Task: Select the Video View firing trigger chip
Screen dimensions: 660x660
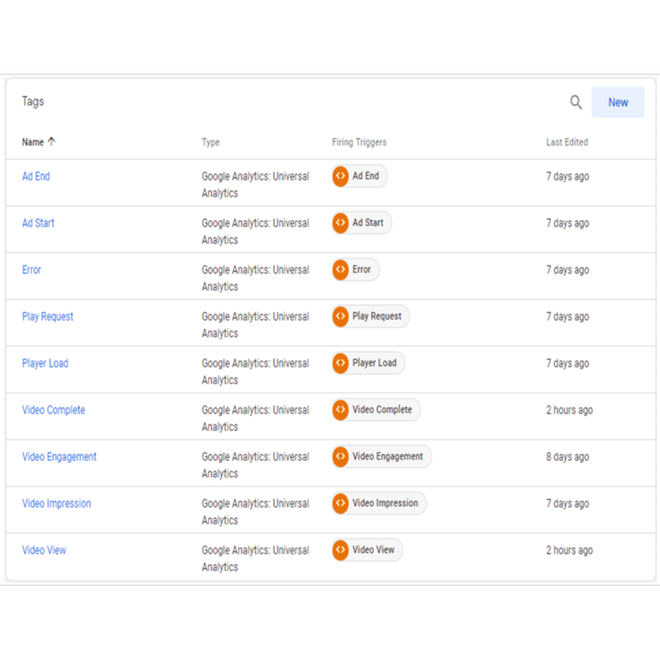Action: (373, 550)
